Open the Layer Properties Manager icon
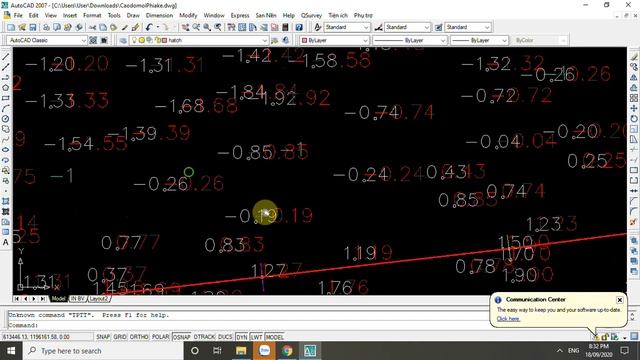Image resolution: width=640 pixels, height=360 pixels. point(123,40)
